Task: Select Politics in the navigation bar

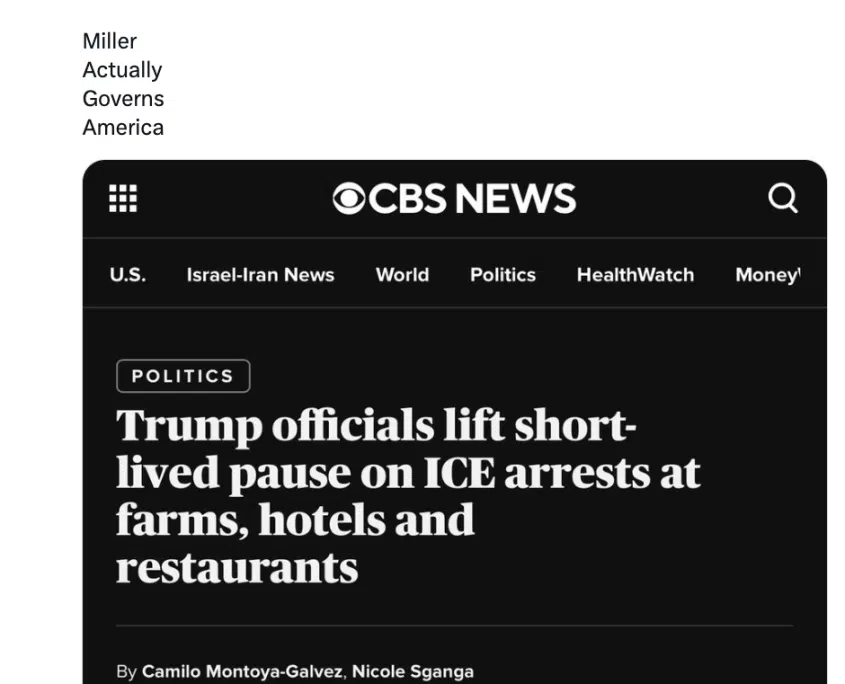Action: (x=503, y=275)
